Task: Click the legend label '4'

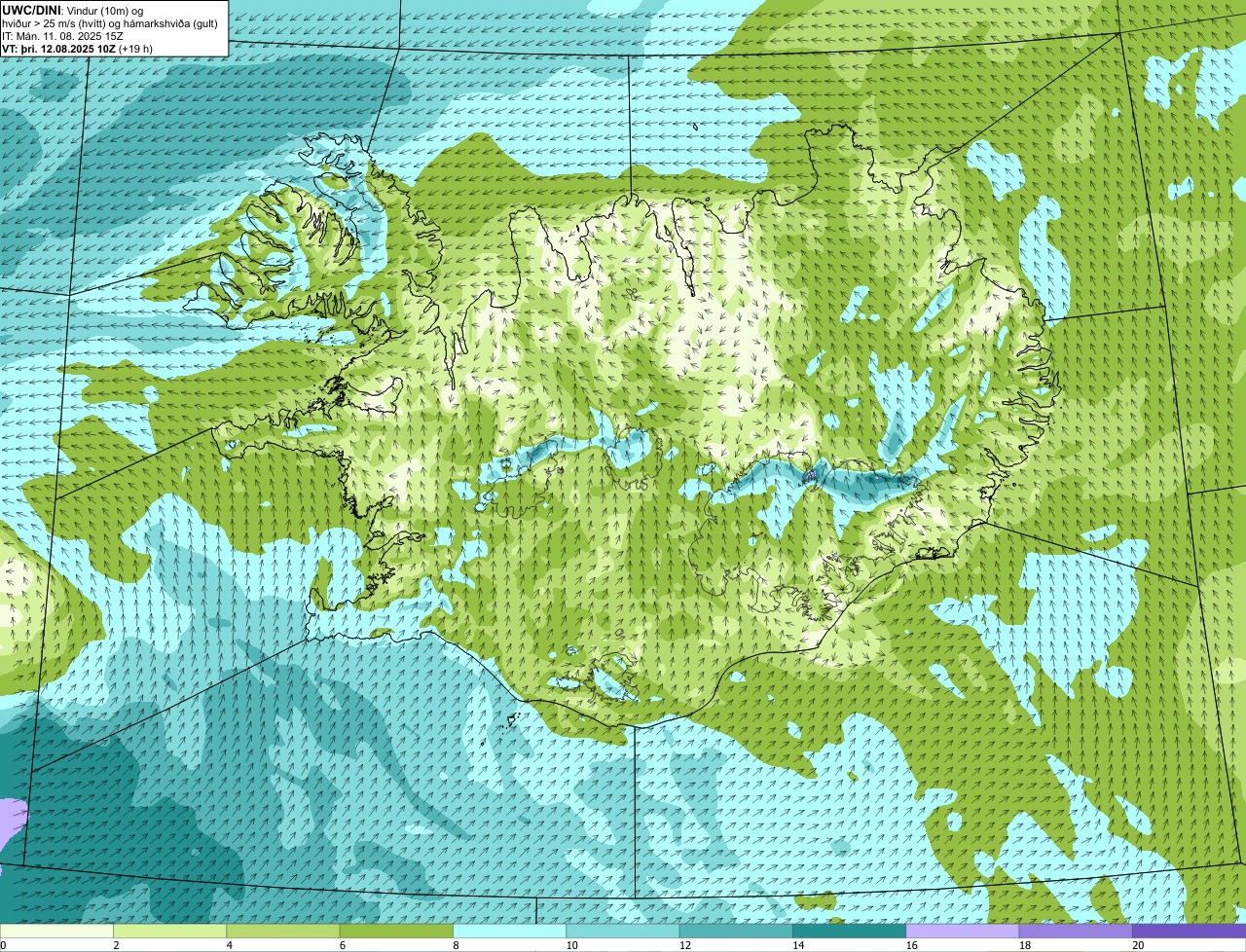Action: point(230,945)
